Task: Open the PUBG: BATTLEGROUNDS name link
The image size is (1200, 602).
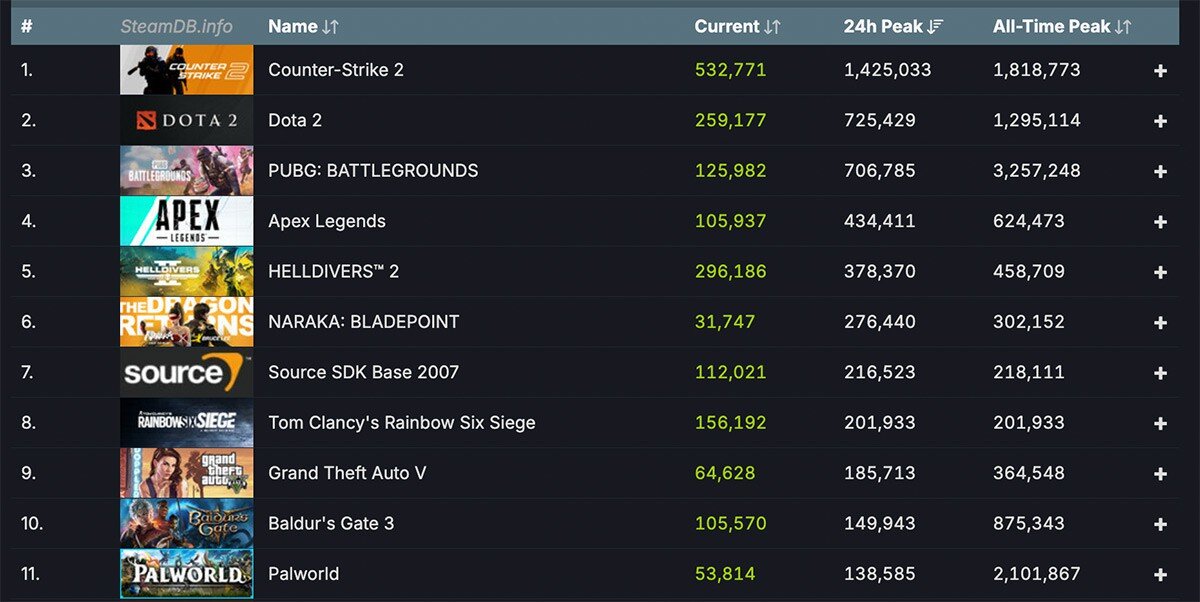Action: point(373,171)
